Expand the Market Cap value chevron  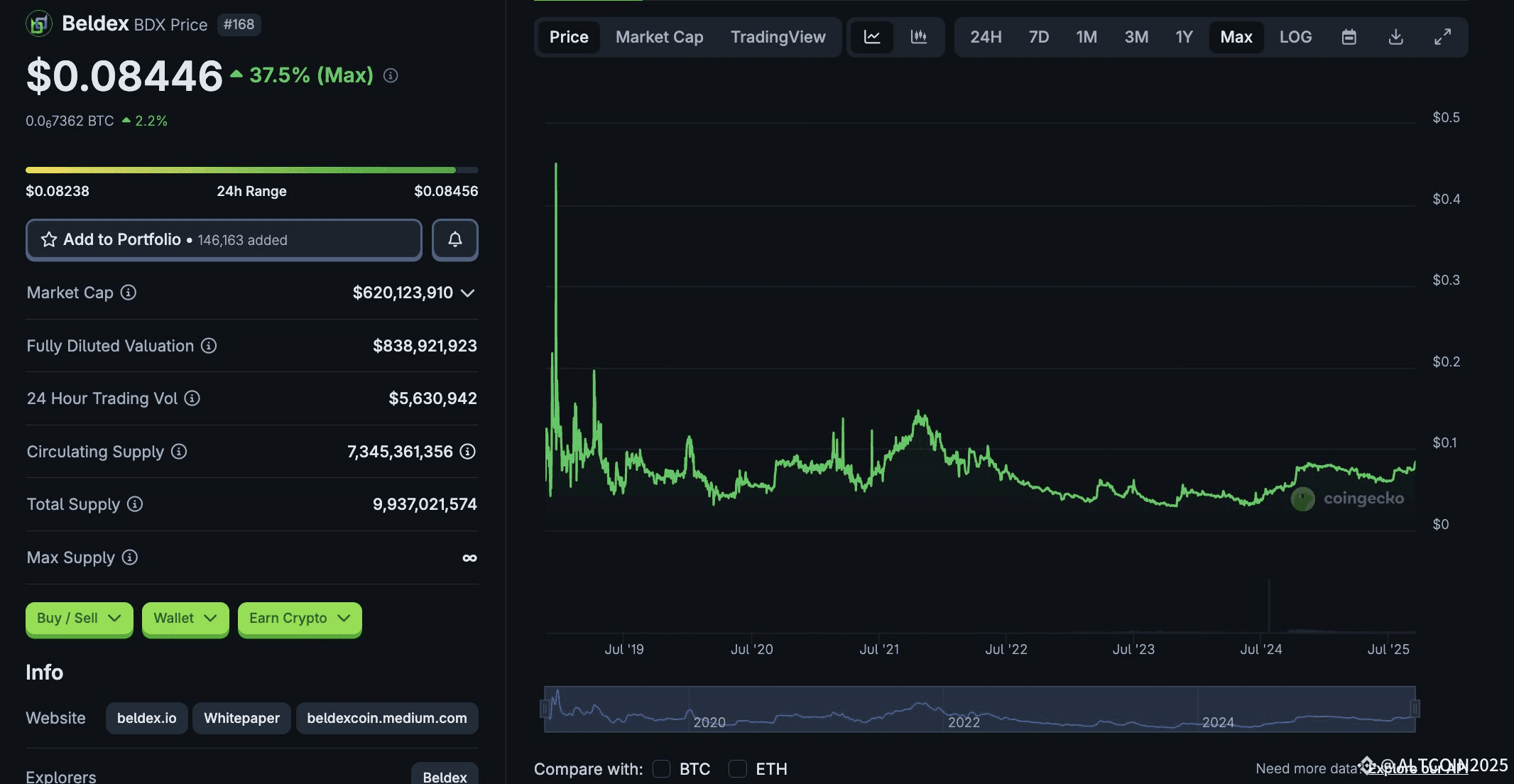(467, 293)
